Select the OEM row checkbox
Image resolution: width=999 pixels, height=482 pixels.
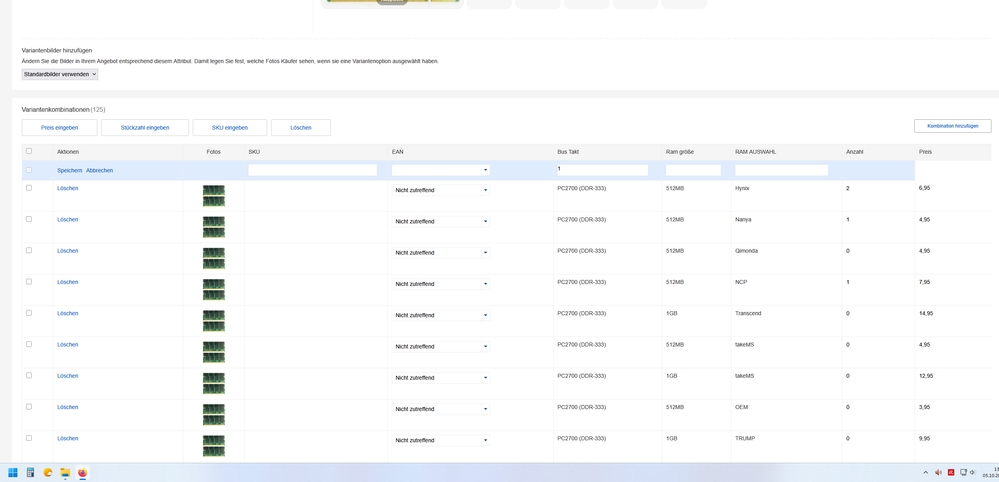click(x=29, y=406)
